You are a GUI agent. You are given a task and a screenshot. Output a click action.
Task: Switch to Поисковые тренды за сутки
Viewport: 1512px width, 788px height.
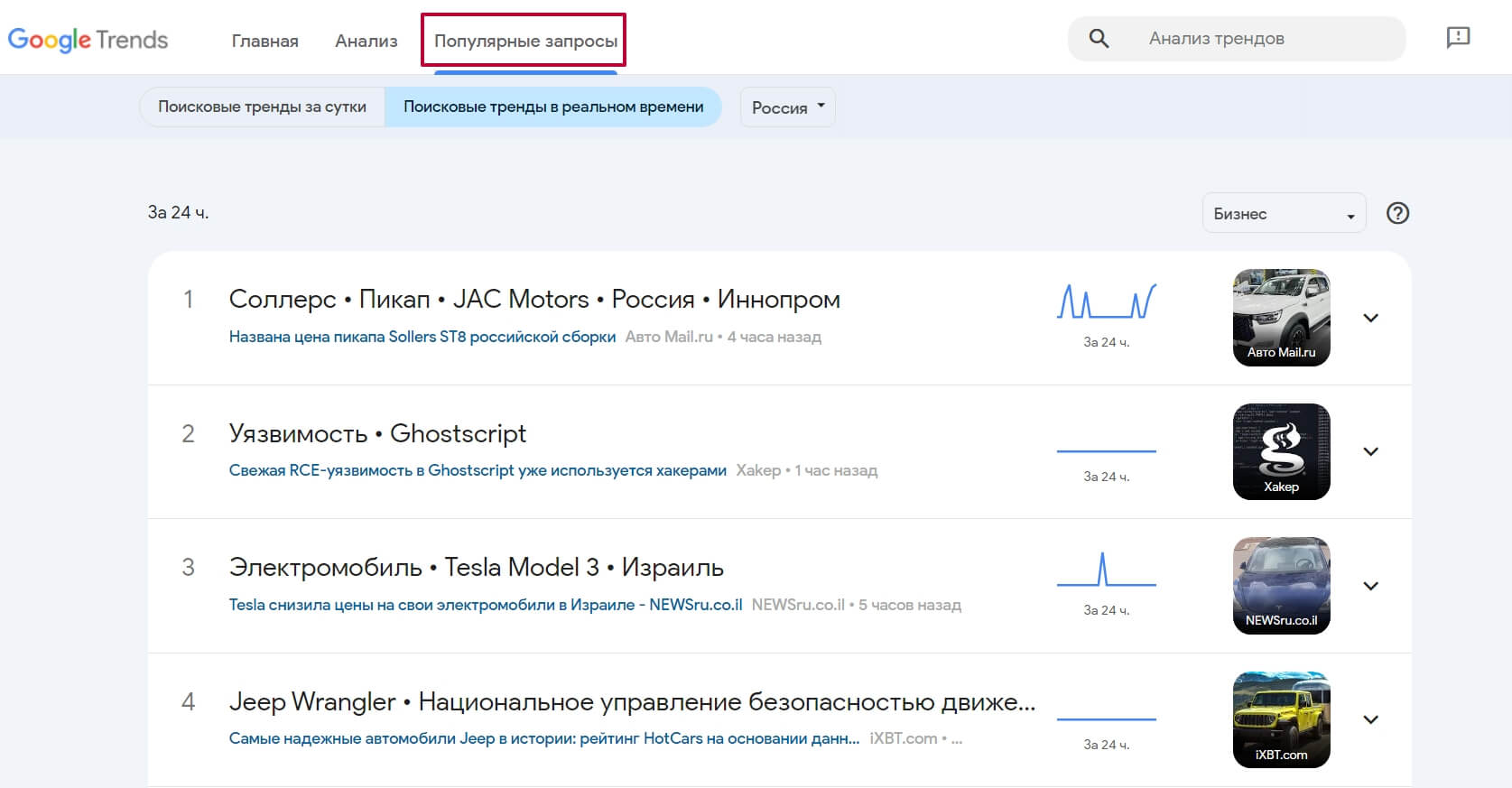coord(262,107)
